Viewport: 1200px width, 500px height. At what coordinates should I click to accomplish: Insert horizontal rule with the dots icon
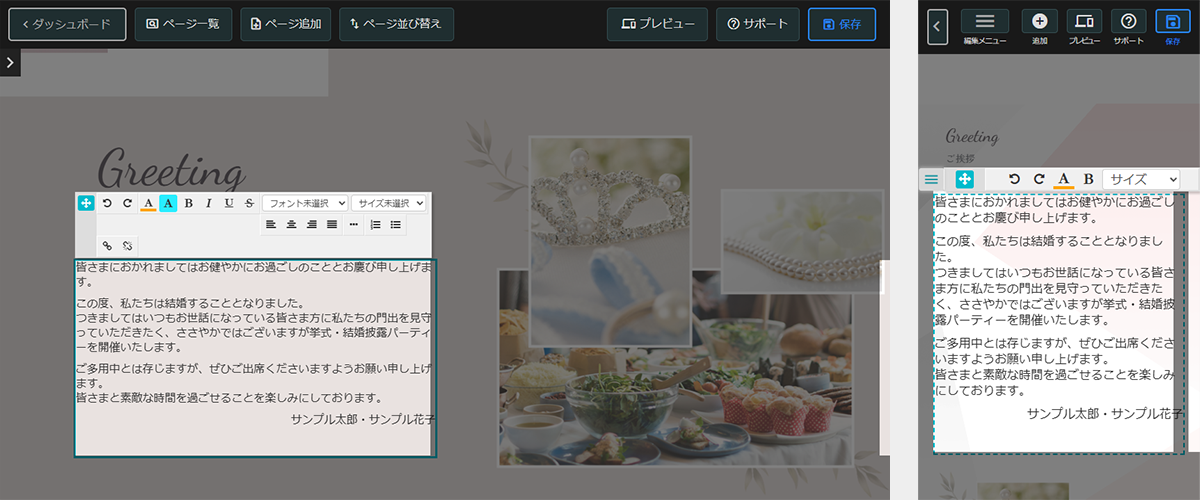tap(354, 225)
